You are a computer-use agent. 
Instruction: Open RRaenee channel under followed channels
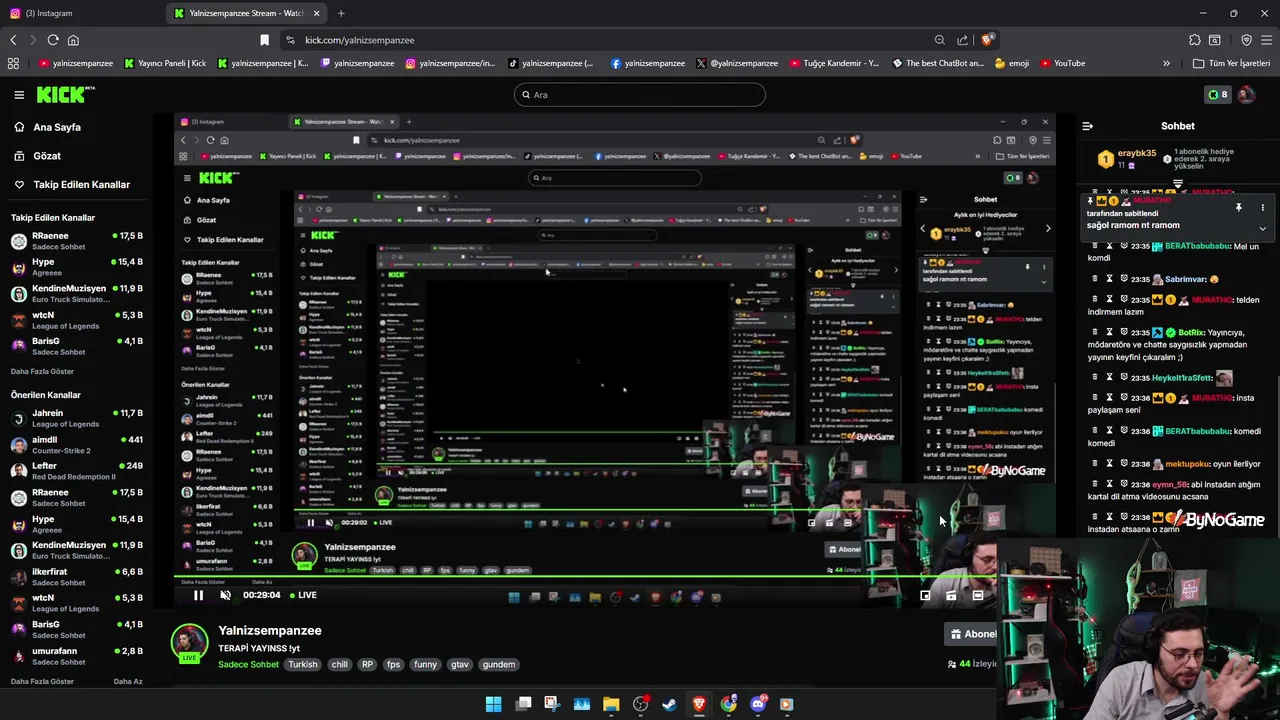coord(76,241)
